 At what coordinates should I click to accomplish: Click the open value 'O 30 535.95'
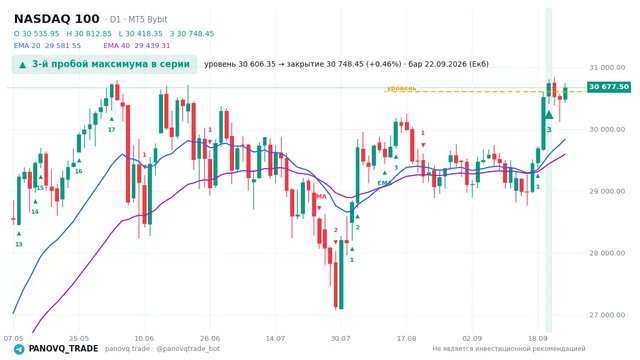37,34
